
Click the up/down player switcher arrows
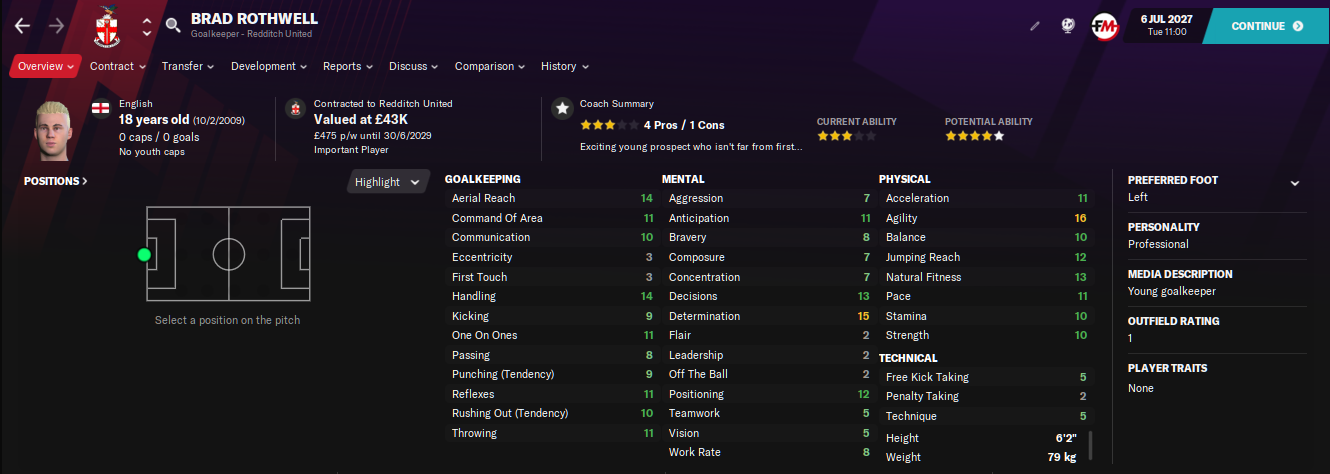pos(147,27)
